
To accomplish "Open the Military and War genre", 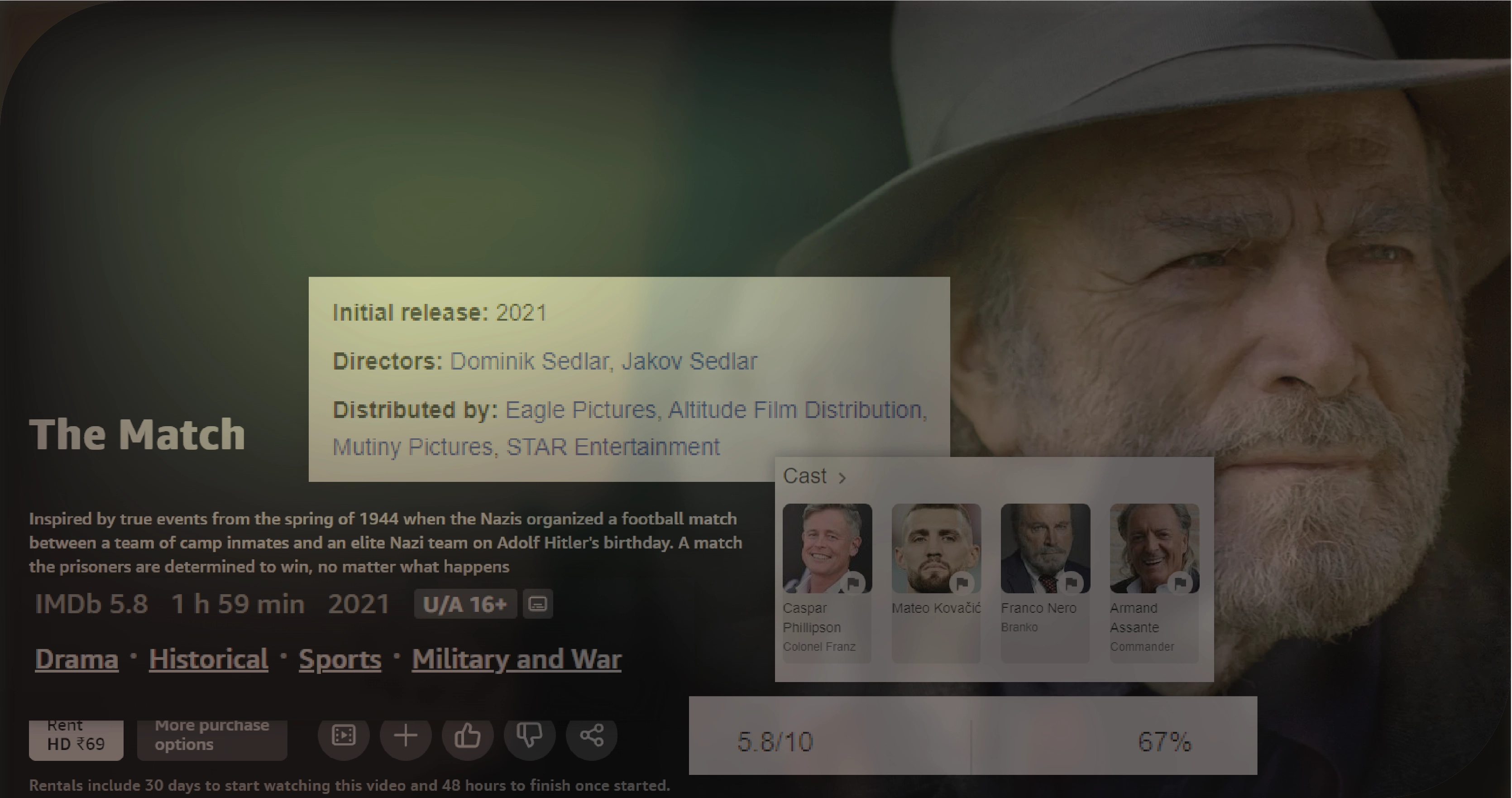I will click(517, 659).
